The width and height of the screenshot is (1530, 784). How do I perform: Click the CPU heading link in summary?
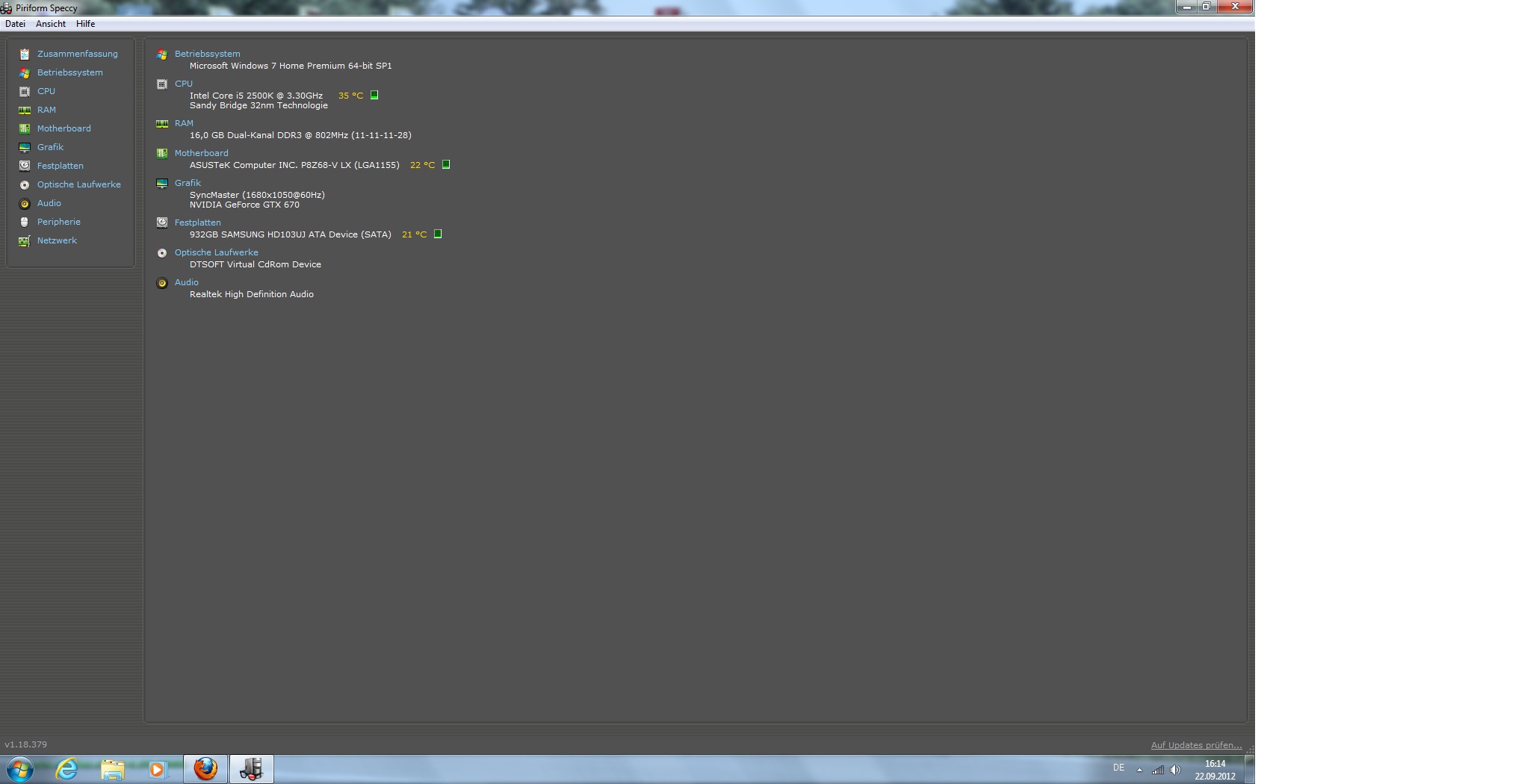coord(184,84)
